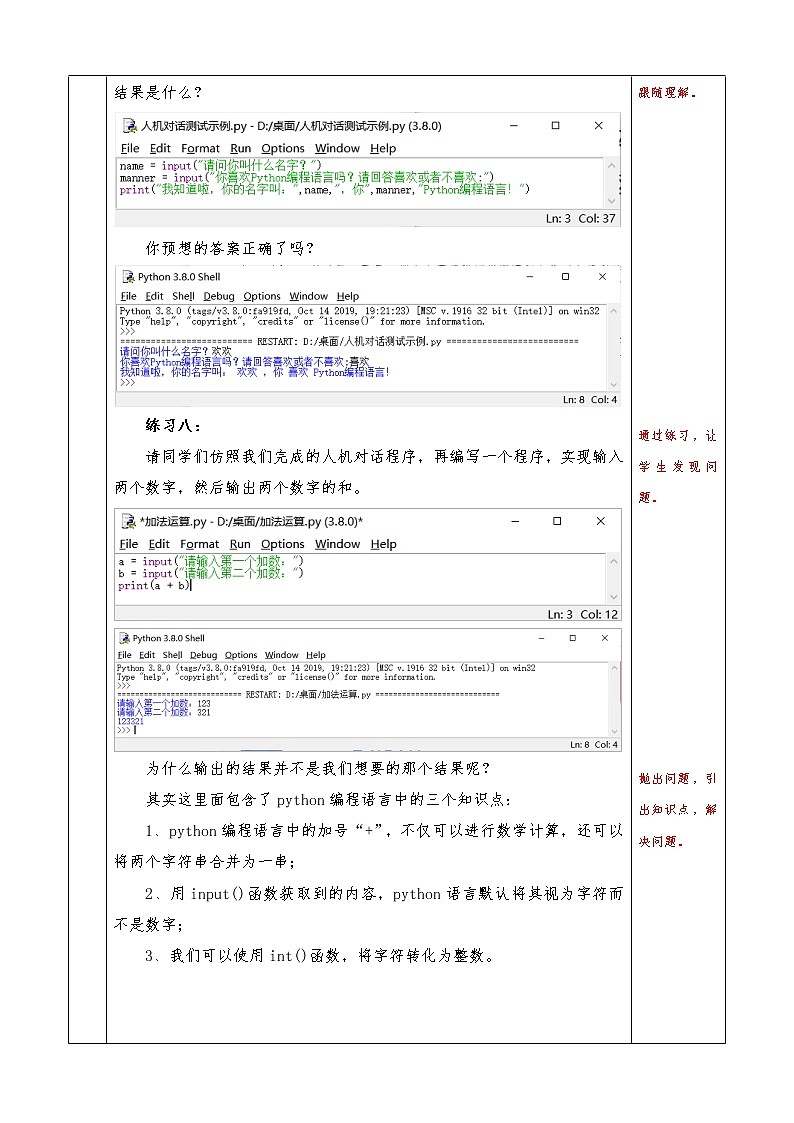Open Format menu in *加法运算.py editor
794x1123 pixels.
200,544
